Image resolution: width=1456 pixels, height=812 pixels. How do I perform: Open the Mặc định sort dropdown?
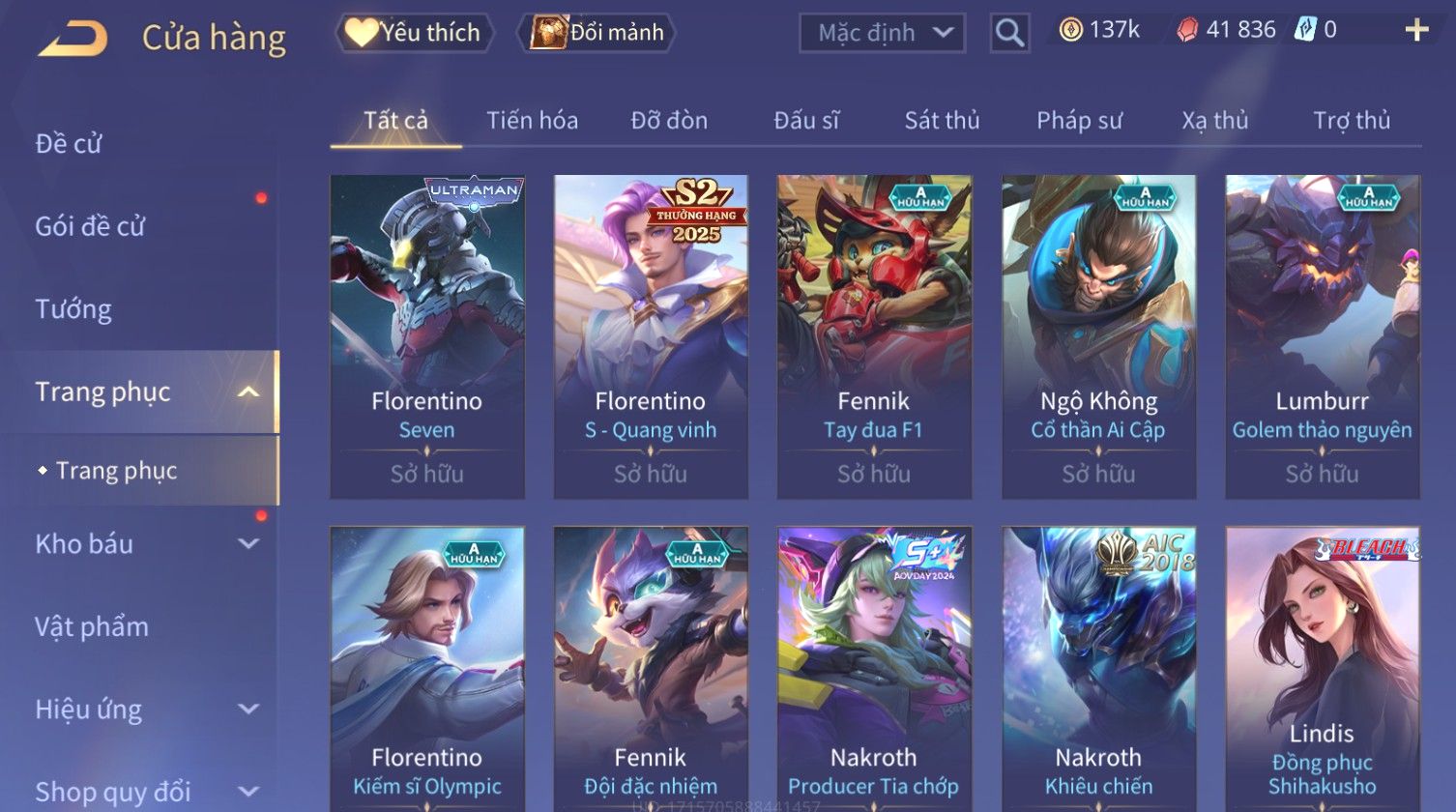pos(882,33)
